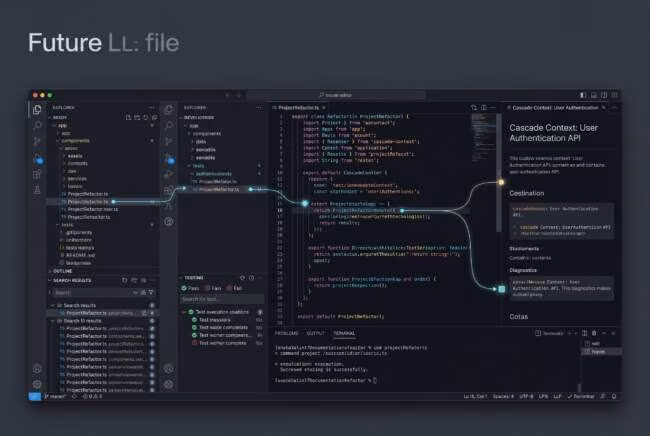The height and width of the screenshot is (436, 650).
Task: Click 'Prettier' indicator in status bar
Action: [x=581, y=397]
